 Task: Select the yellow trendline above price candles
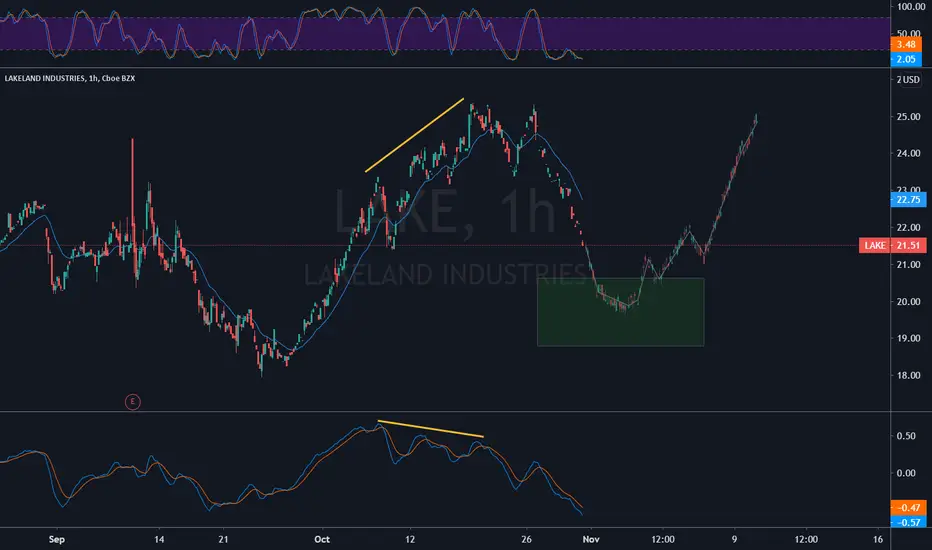click(415, 135)
